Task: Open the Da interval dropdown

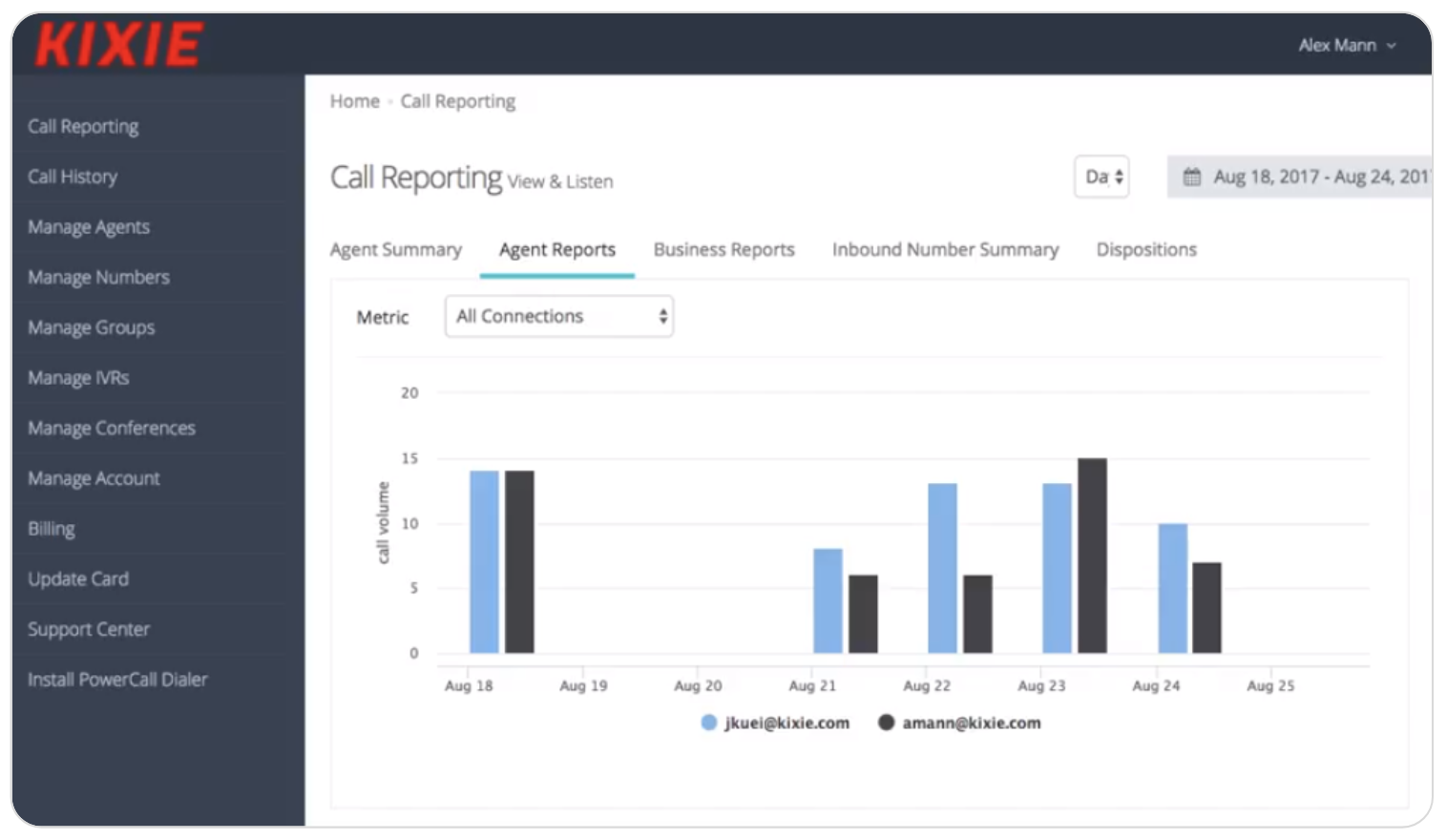Action: 1101,177
